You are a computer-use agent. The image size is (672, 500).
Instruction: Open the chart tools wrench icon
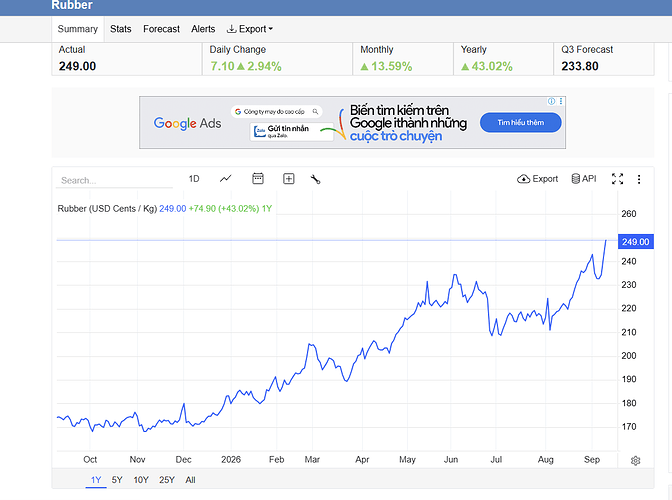point(315,179)
